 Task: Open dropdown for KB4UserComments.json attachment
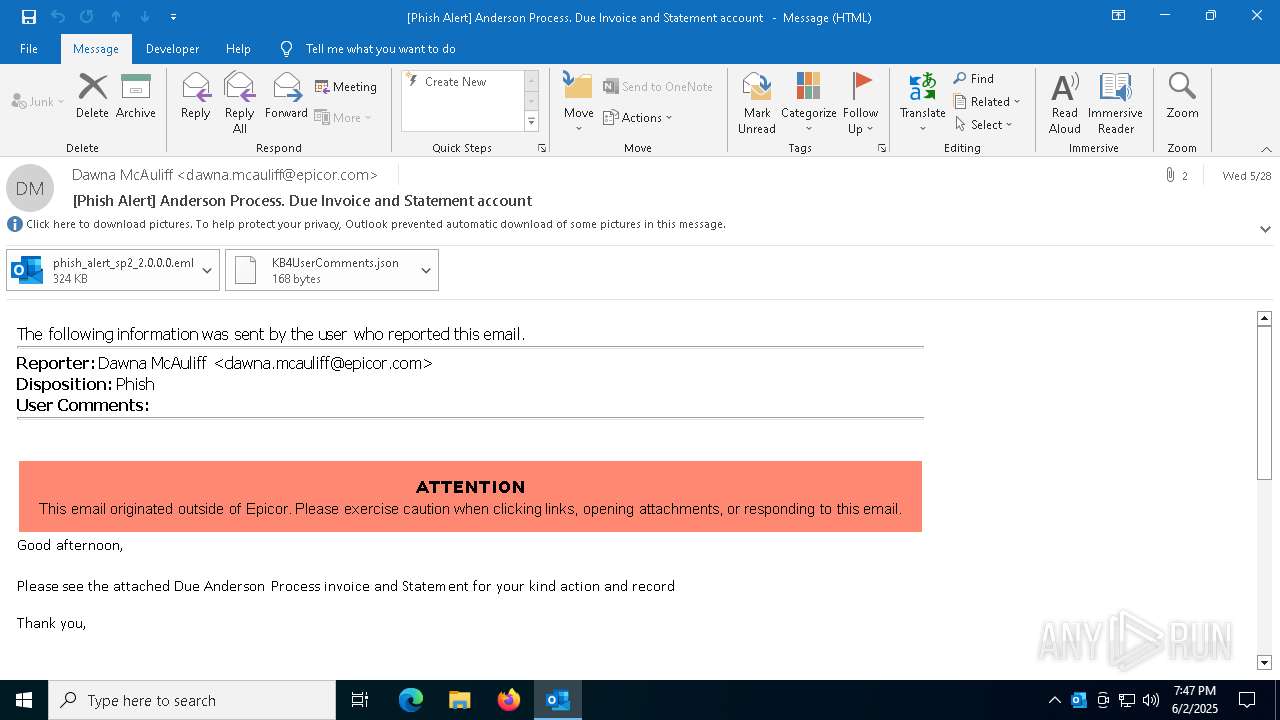[426, 270]
